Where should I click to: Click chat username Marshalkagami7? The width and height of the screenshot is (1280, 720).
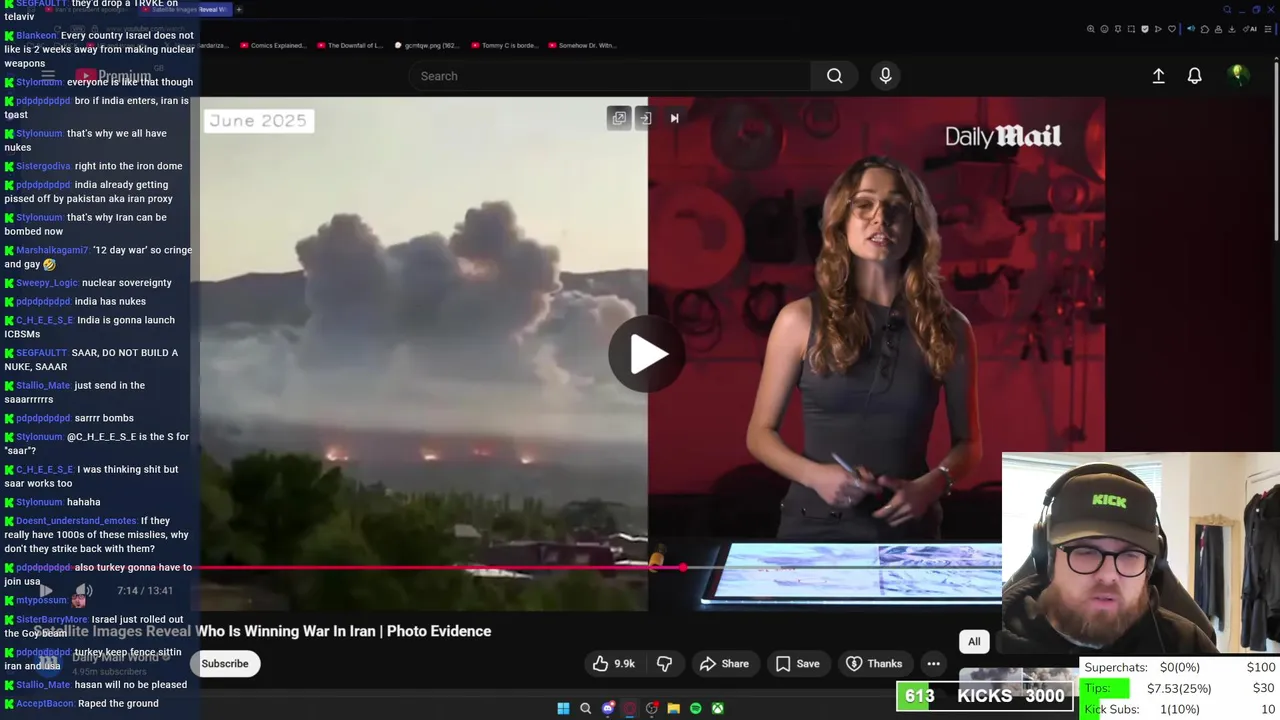click(x=52, y=250)
